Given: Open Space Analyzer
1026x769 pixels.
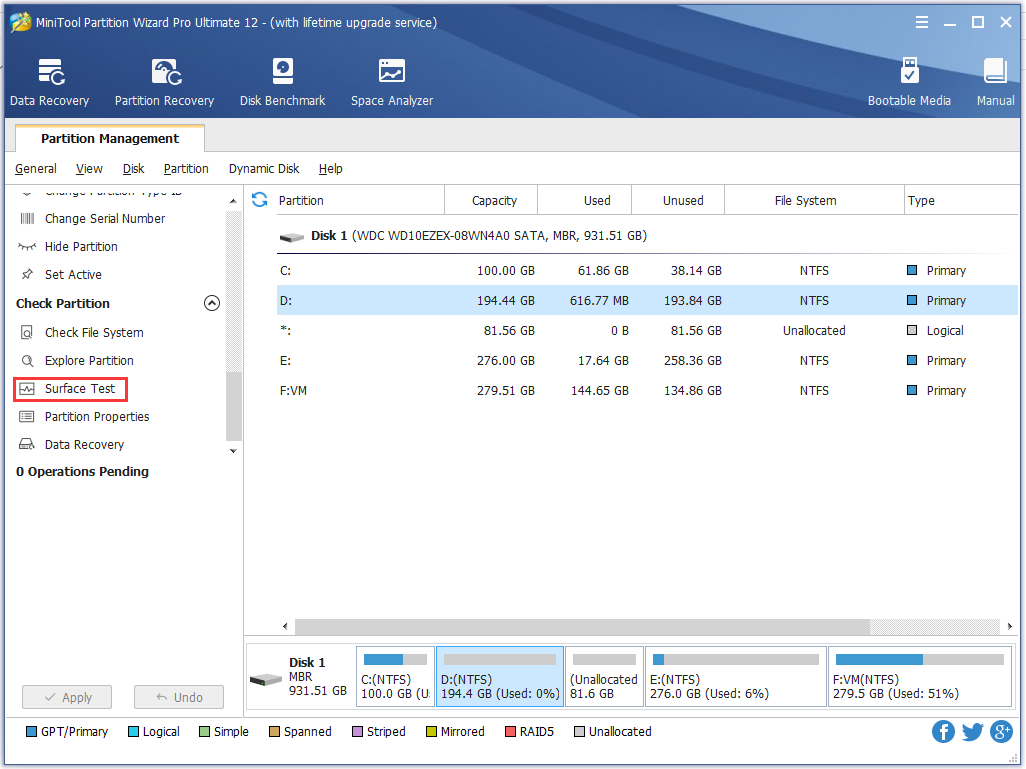Looking at the screenshot, I should (x=390, y=80).
